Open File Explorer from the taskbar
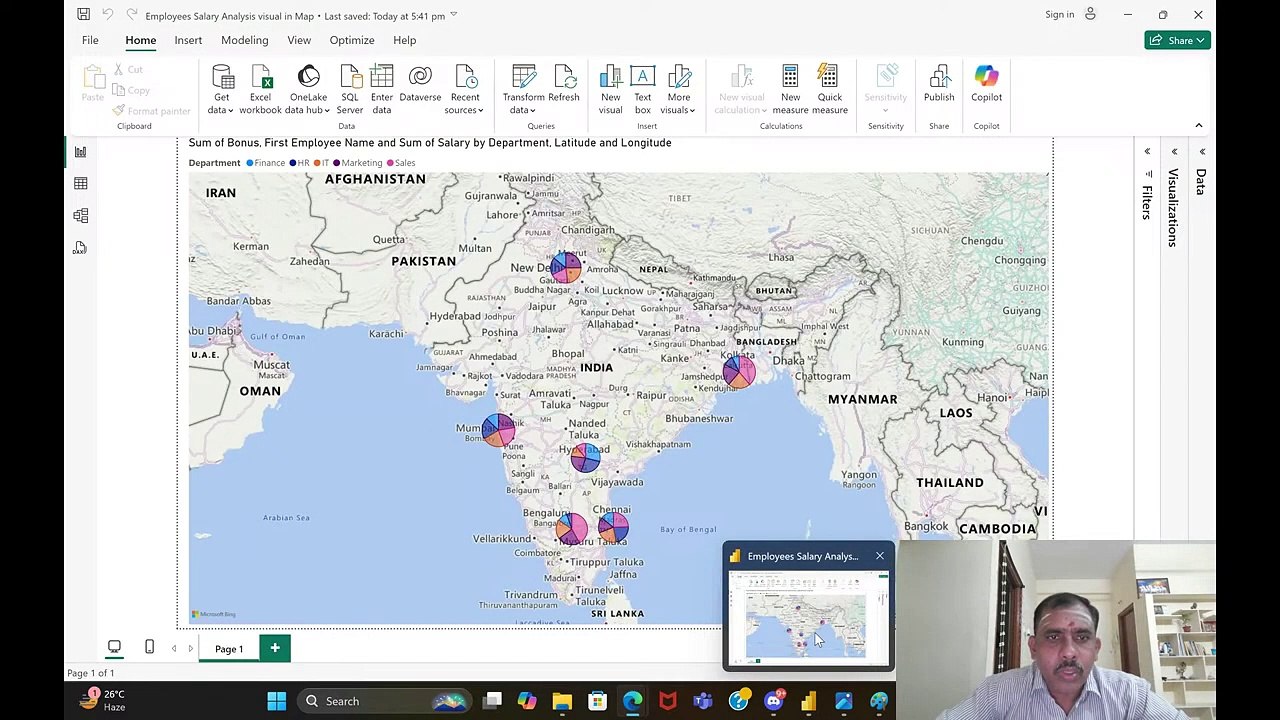Screen dimensions: 1280x720 tap(562, 701)
